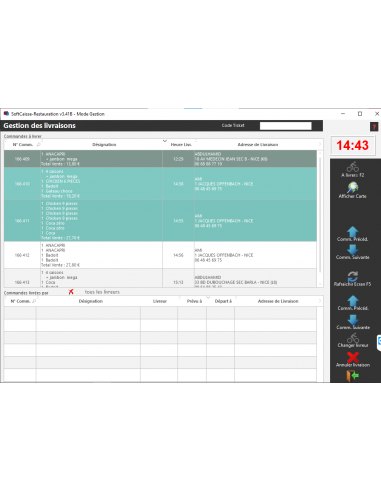This screenshot has height=492, width=381.
Task: Click the red X beside 'tous les livreurs'
Action: click(71, 292)
